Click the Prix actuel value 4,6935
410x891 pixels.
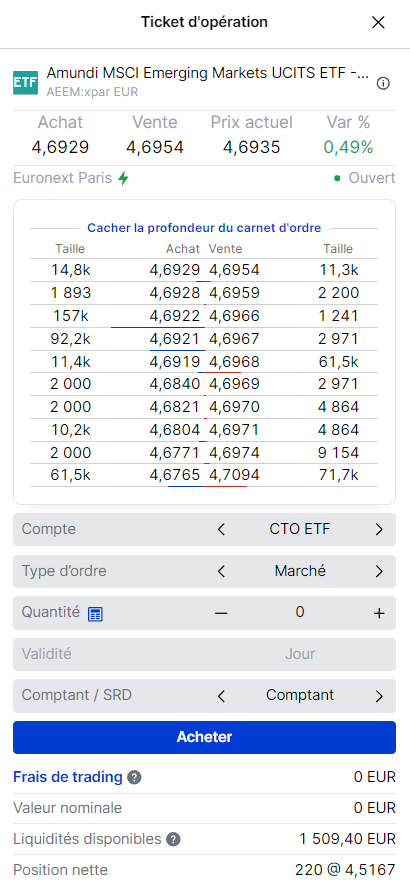(252, 148)
